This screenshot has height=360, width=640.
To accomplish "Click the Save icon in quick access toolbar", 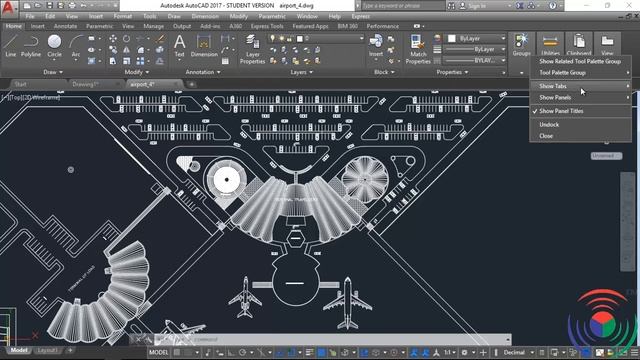I will tap(49, 6).
